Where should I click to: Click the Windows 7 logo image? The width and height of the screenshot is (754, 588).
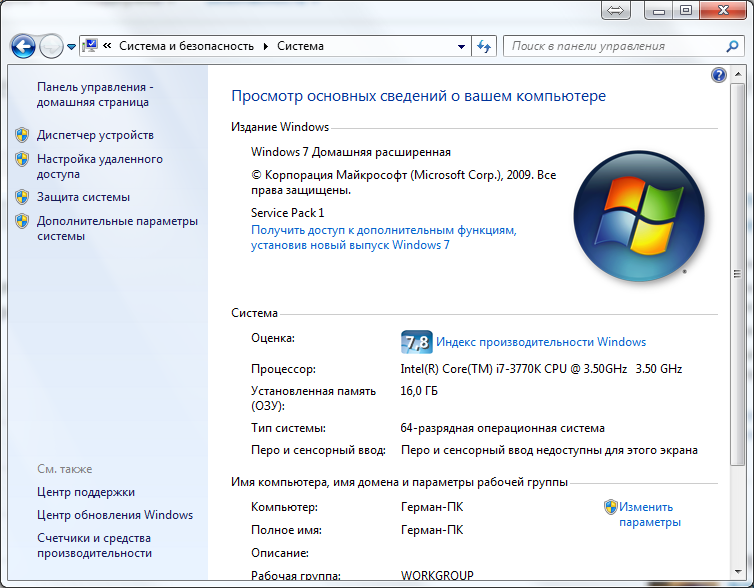tap(639, 216)
